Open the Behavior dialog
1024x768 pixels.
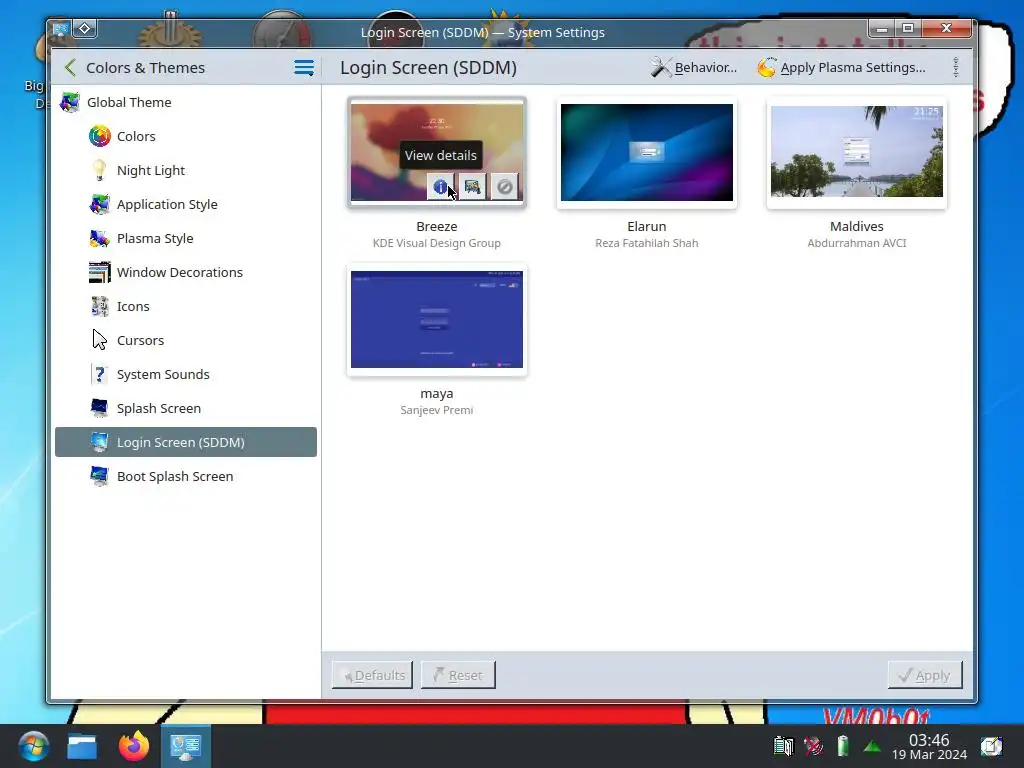(x=694, y=67)
